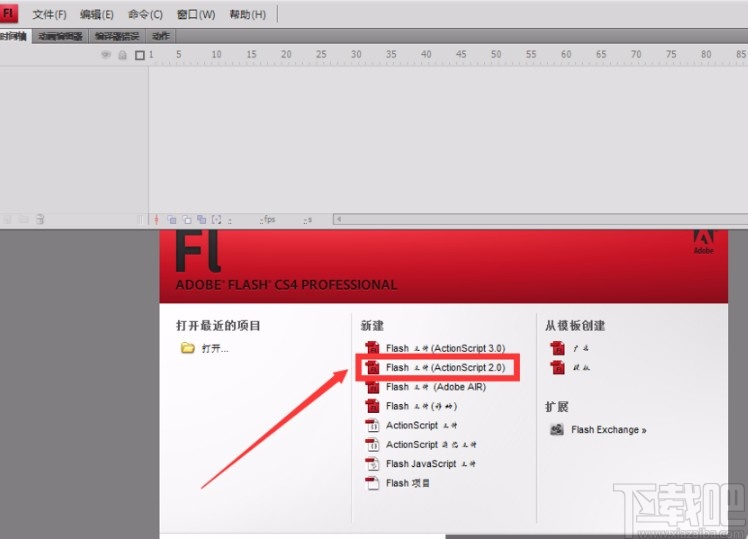748x539 pixels.
Task: Create Flash JavaScript file link
Action: point(430,464)
